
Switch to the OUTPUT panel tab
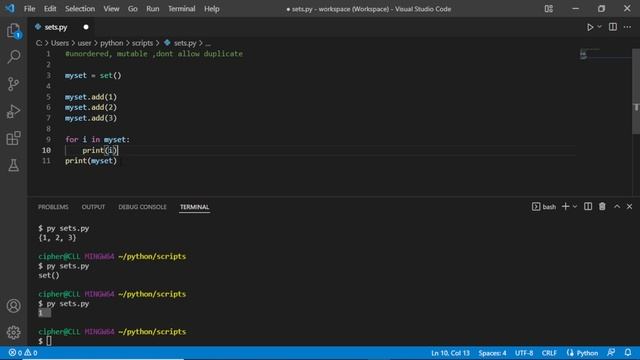(x=93, y=207)
